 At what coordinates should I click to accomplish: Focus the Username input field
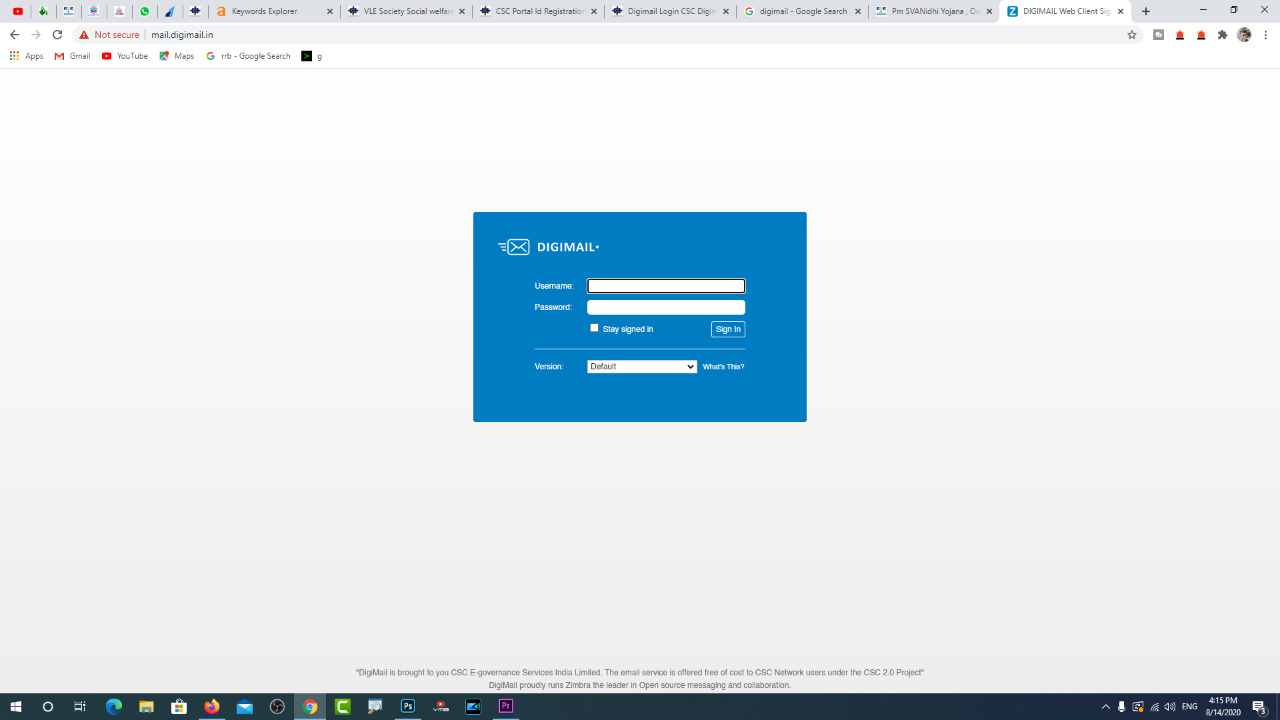666,286
